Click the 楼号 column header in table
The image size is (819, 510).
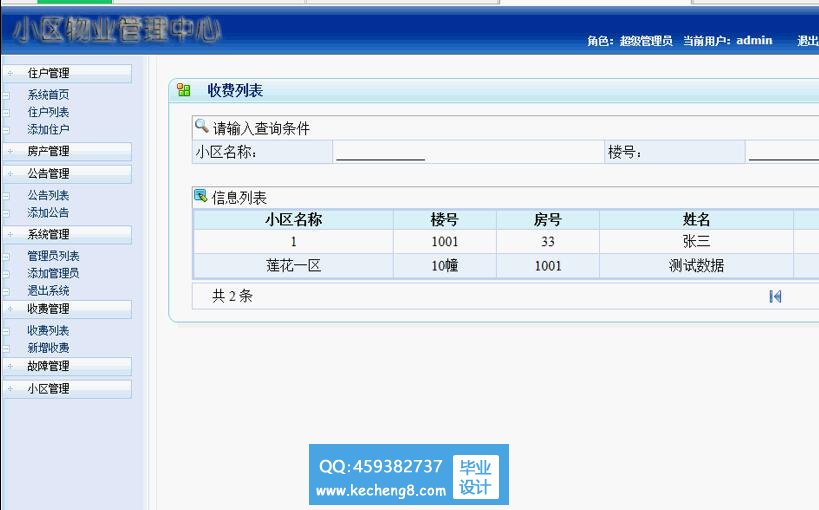pyautogui.click(x=444, y=219)
